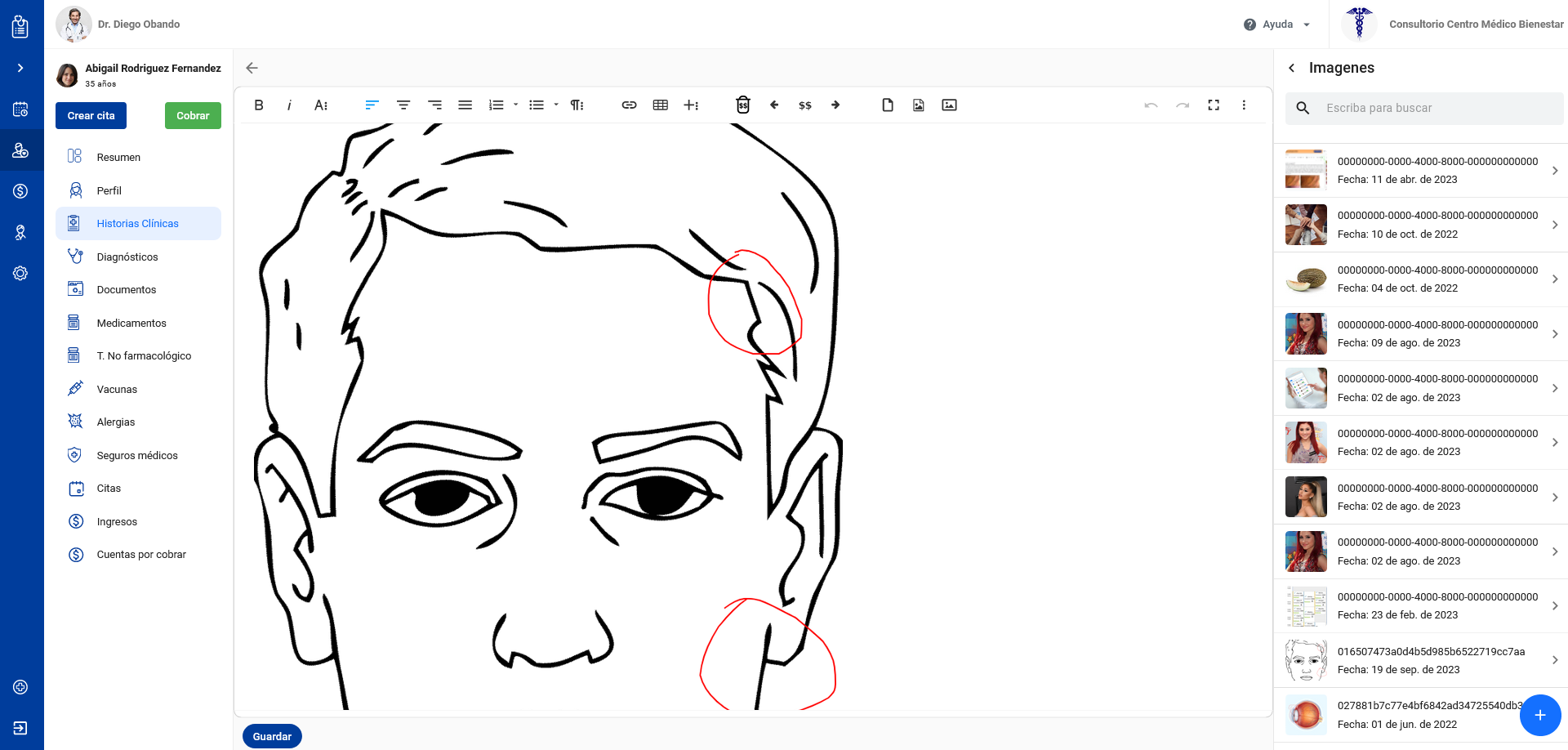Click the insert image icon

[949, 105]
